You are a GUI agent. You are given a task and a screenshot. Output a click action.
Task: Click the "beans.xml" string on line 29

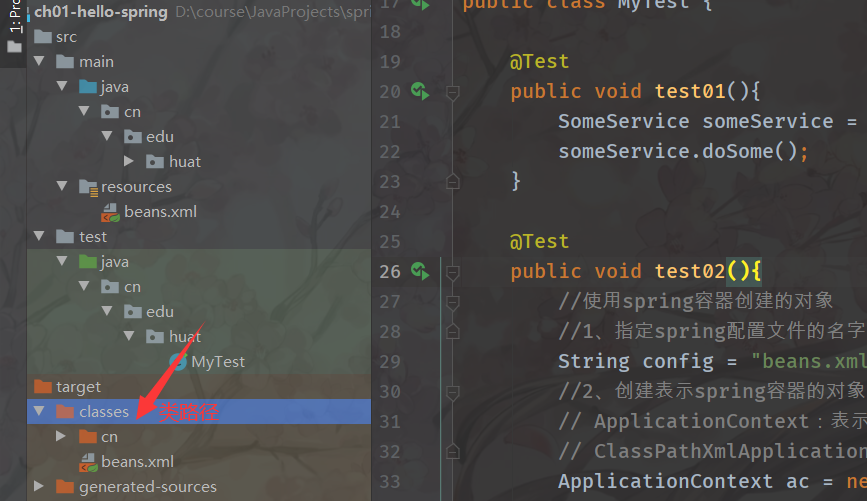[809, 361]
